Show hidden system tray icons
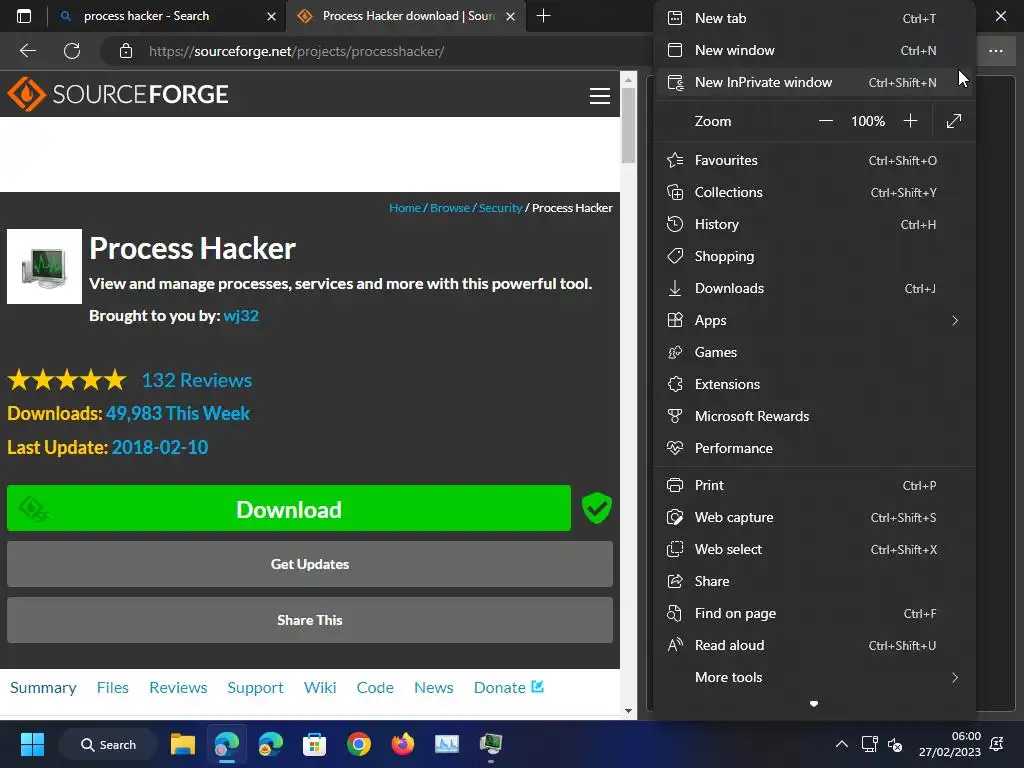The height and width of the screenshot is (768, 1024). (842, 744)
